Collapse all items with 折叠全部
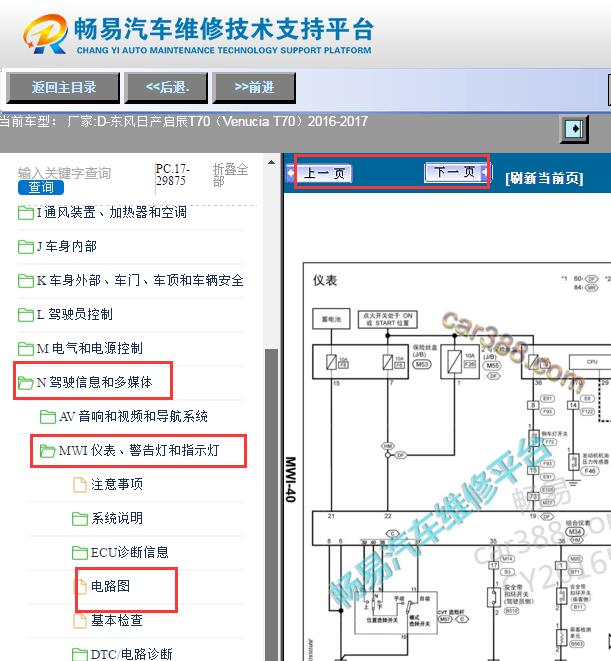 click(x=230, y=175)
